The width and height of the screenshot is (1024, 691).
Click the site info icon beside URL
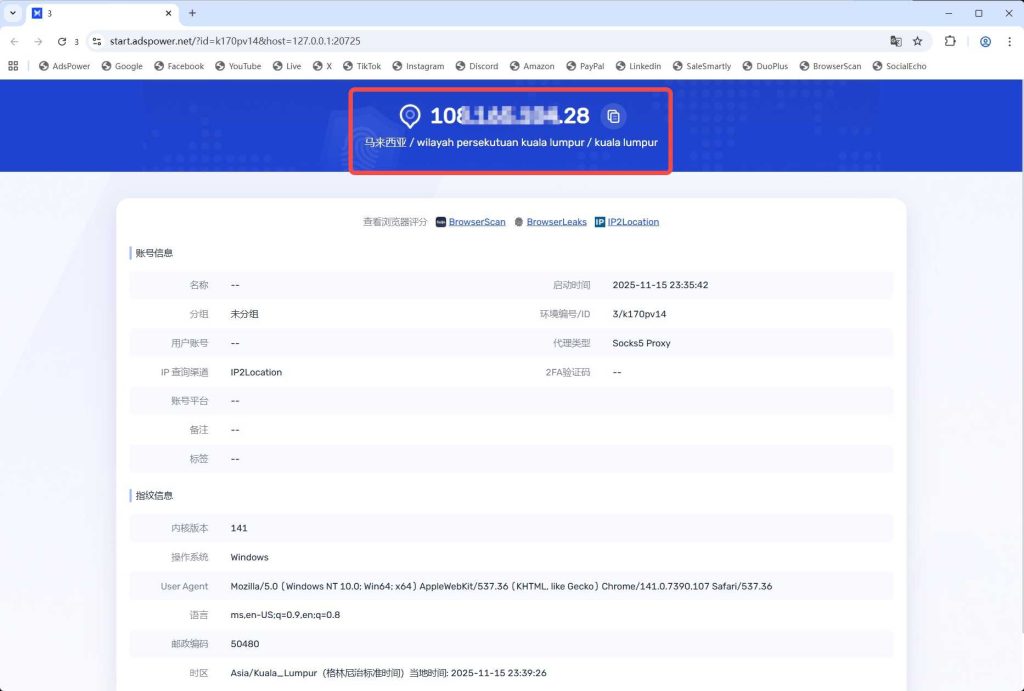click(97, 41)
